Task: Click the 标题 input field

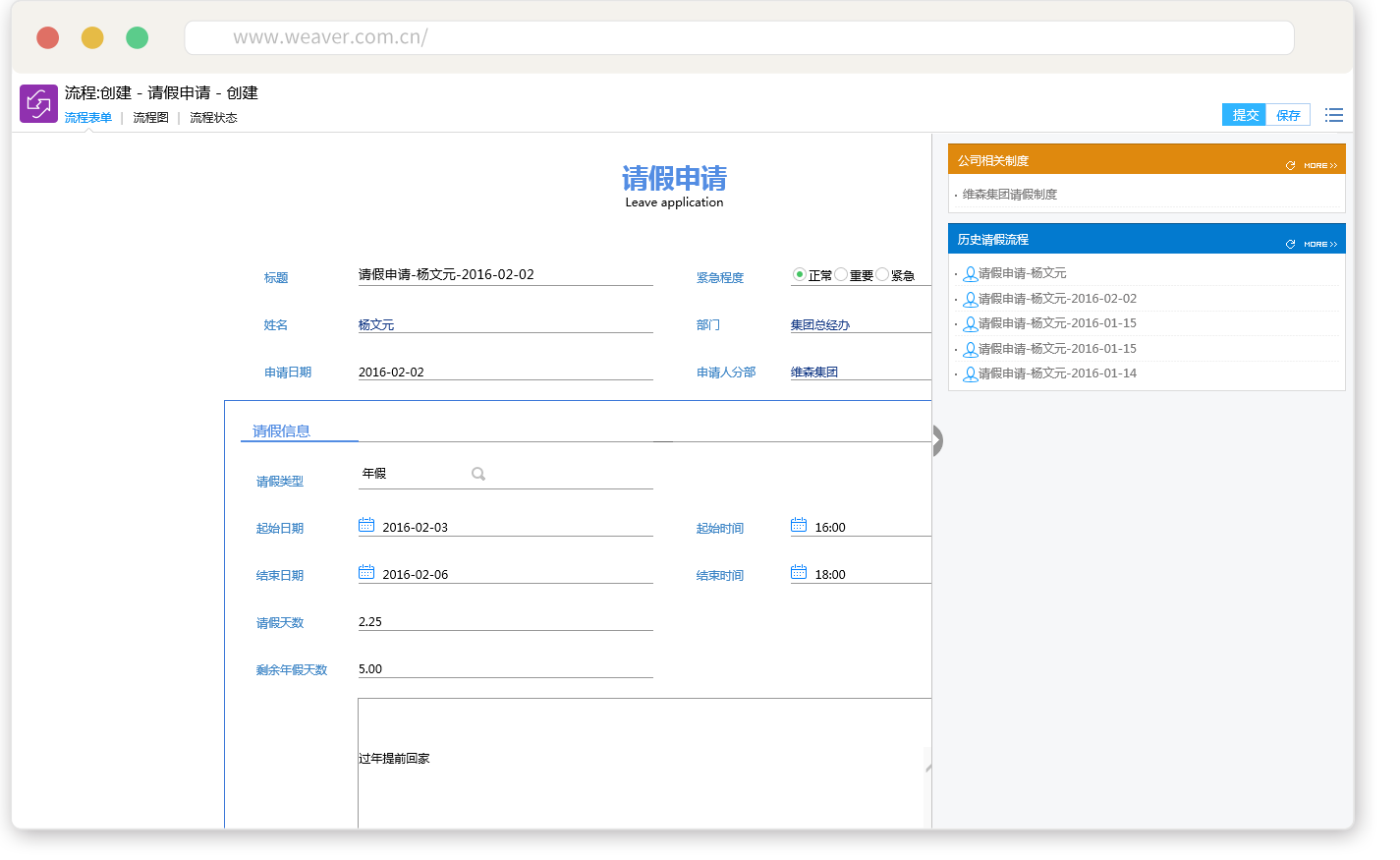Action: [x=505, y=275]
